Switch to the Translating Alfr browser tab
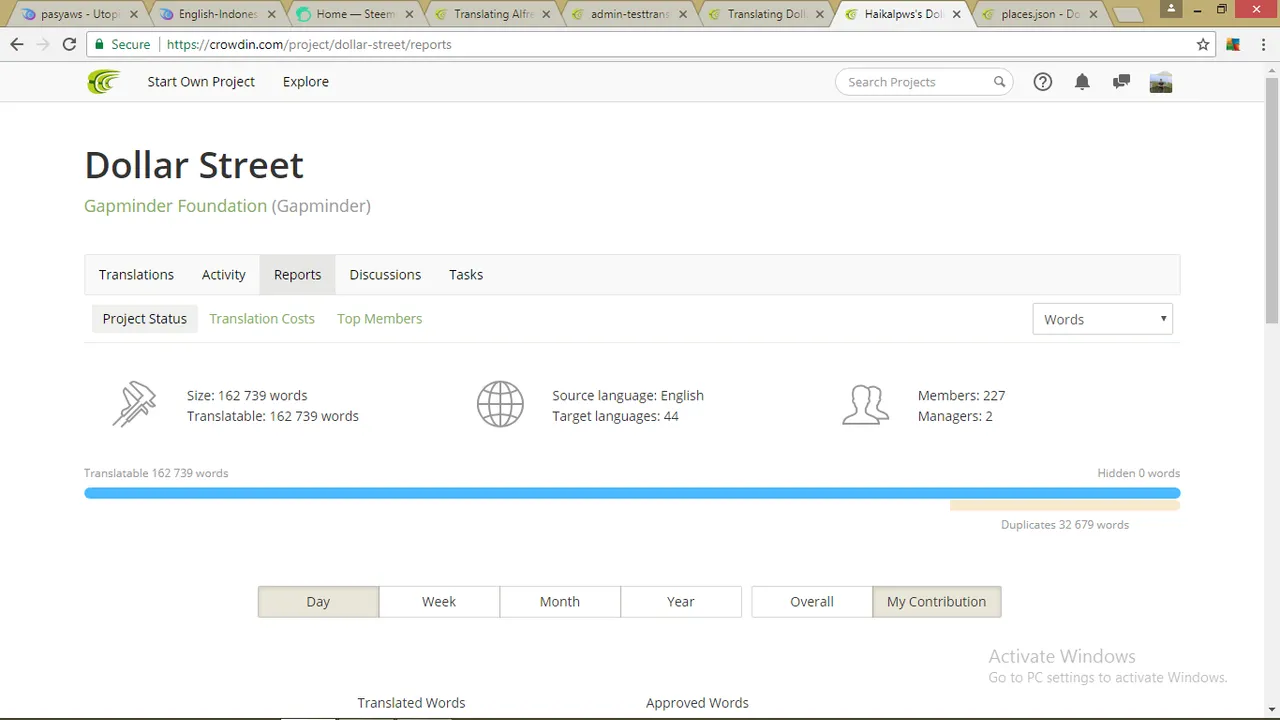Image resolution: width=1280 pixels, height=720 pixels. [x=490, y=15]
